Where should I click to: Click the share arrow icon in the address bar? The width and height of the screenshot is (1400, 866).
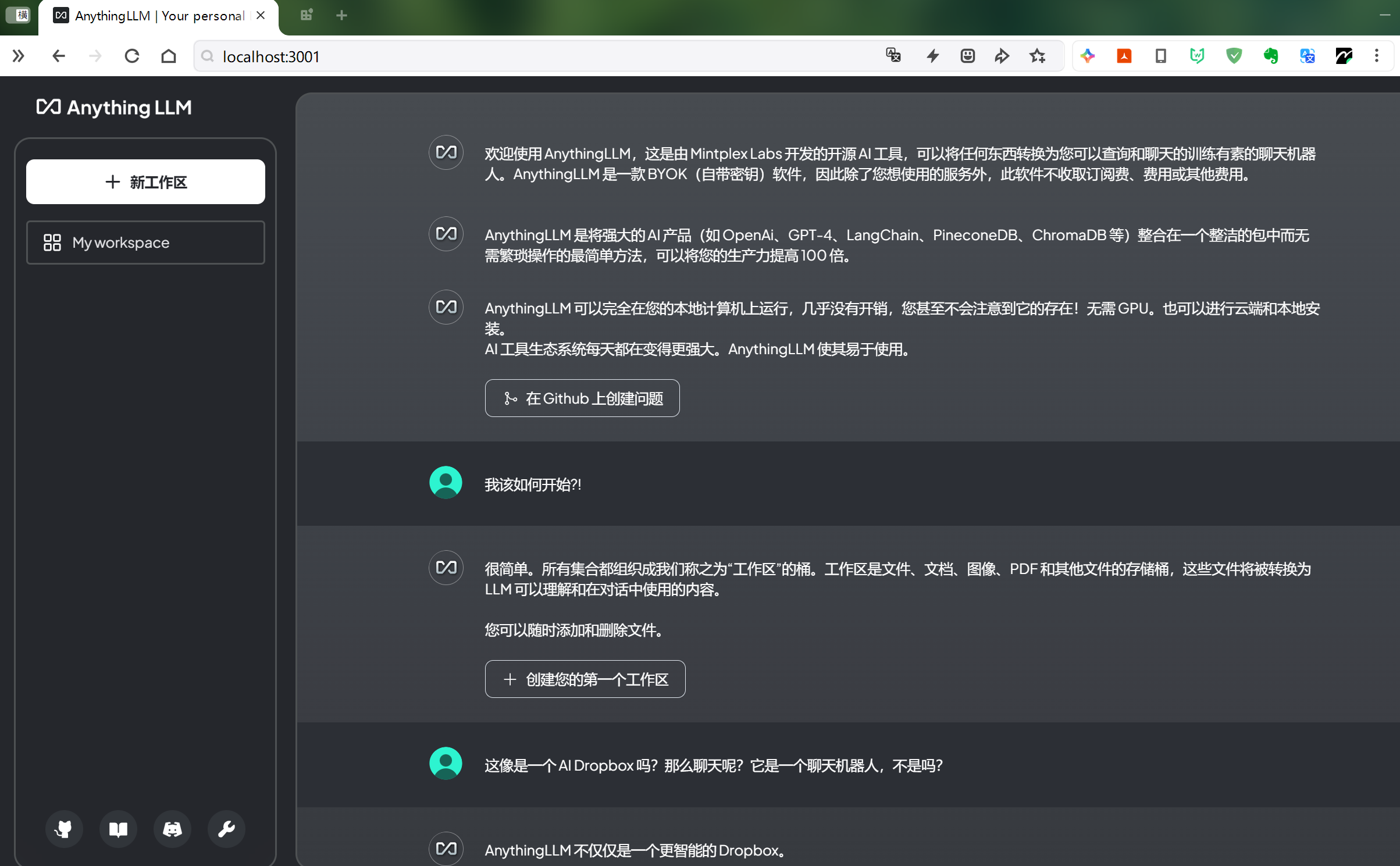tap(1002, 56)
